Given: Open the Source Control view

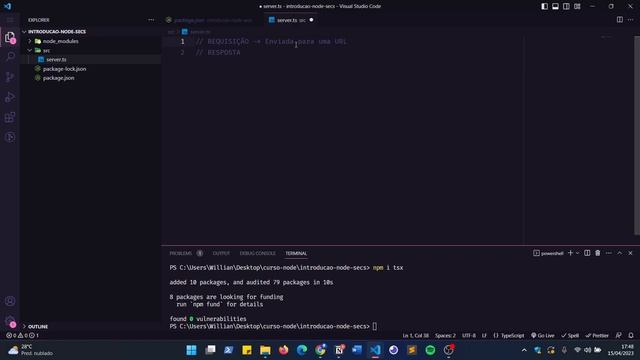Looking at the screenshot, I should click(x=10, y=77).
